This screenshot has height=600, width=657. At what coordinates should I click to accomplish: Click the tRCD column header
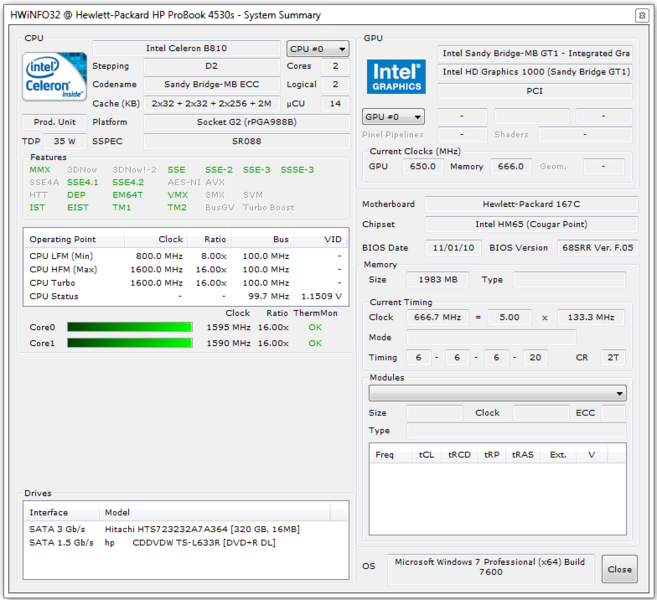pos(459,455)
